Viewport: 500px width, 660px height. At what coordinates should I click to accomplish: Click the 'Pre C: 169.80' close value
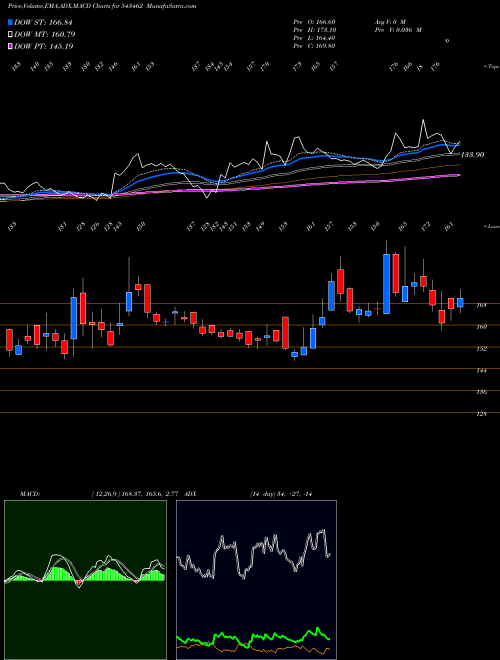(314, 46)
